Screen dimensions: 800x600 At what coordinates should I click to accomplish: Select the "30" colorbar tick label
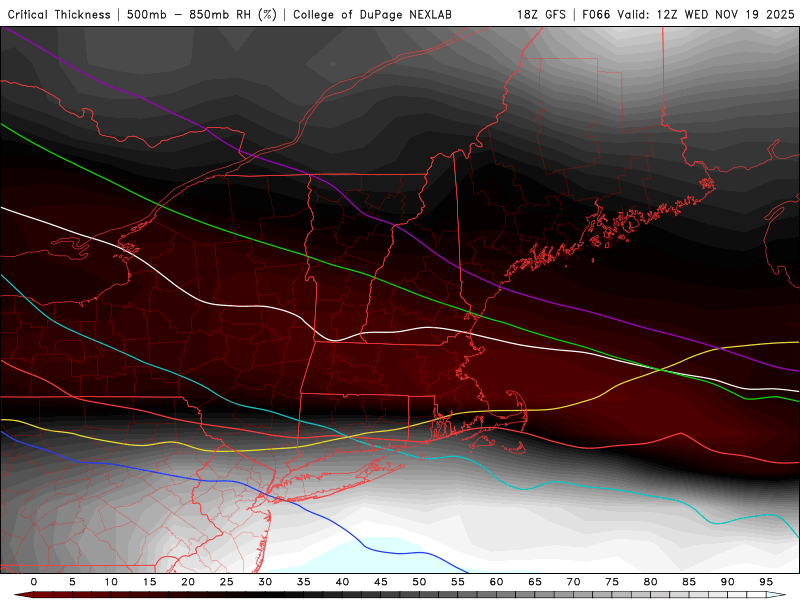point(265,582)
